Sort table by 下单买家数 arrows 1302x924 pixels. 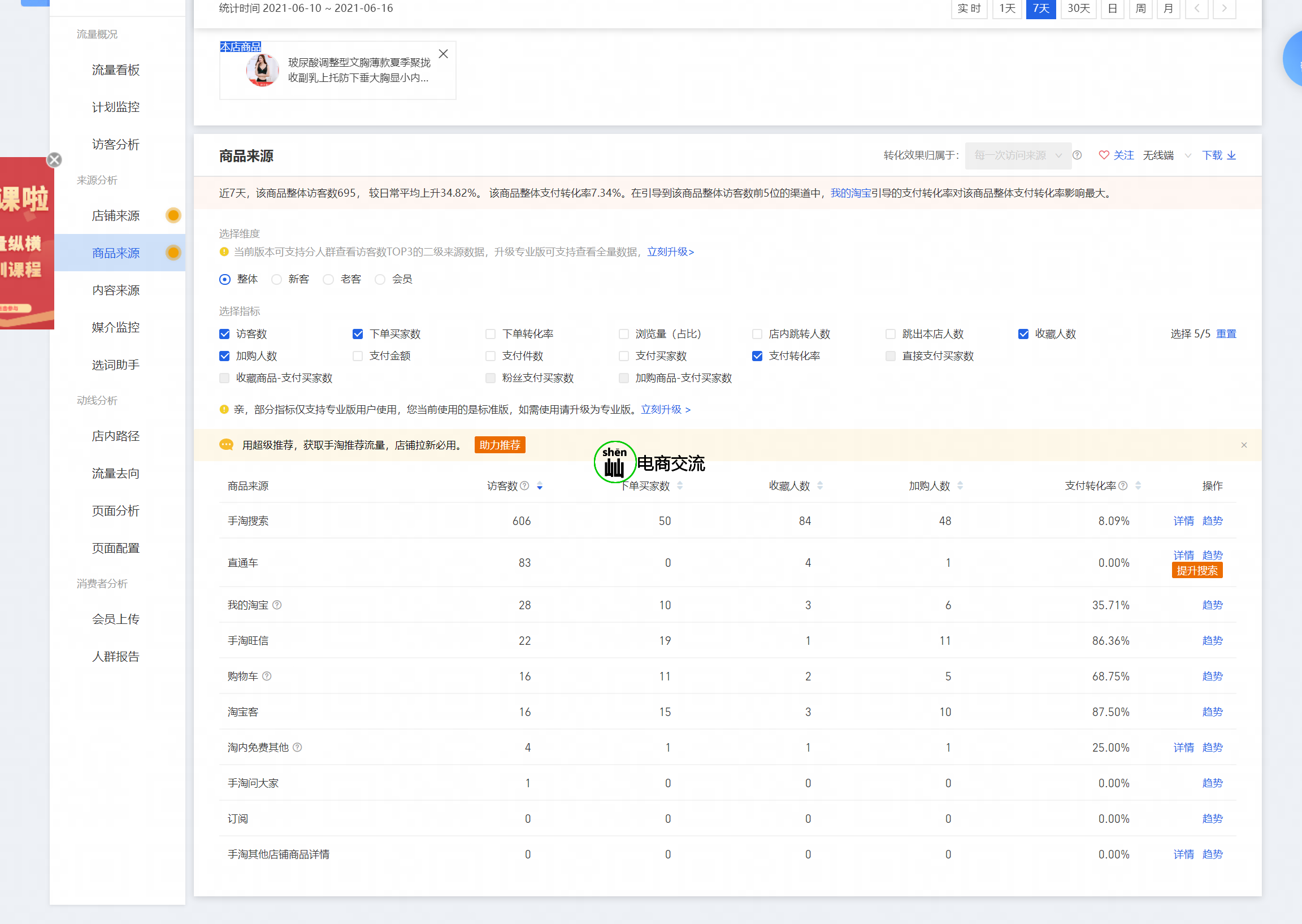coord(680,485)
